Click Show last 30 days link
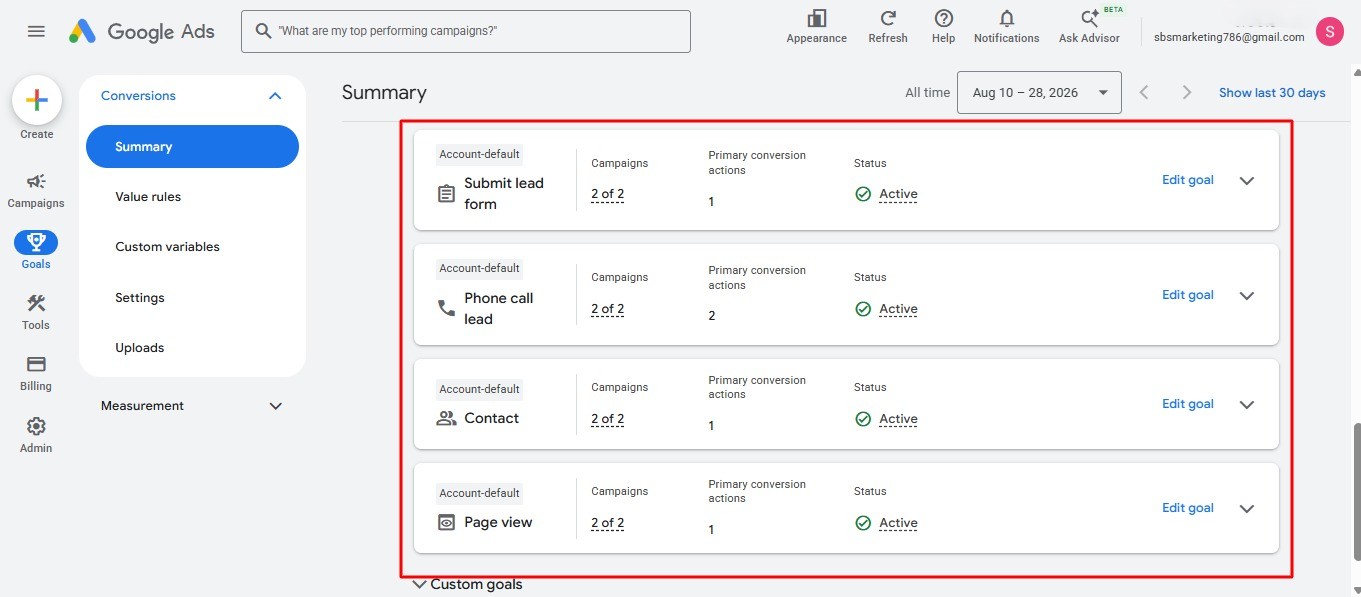 [x=1272, y=92]
